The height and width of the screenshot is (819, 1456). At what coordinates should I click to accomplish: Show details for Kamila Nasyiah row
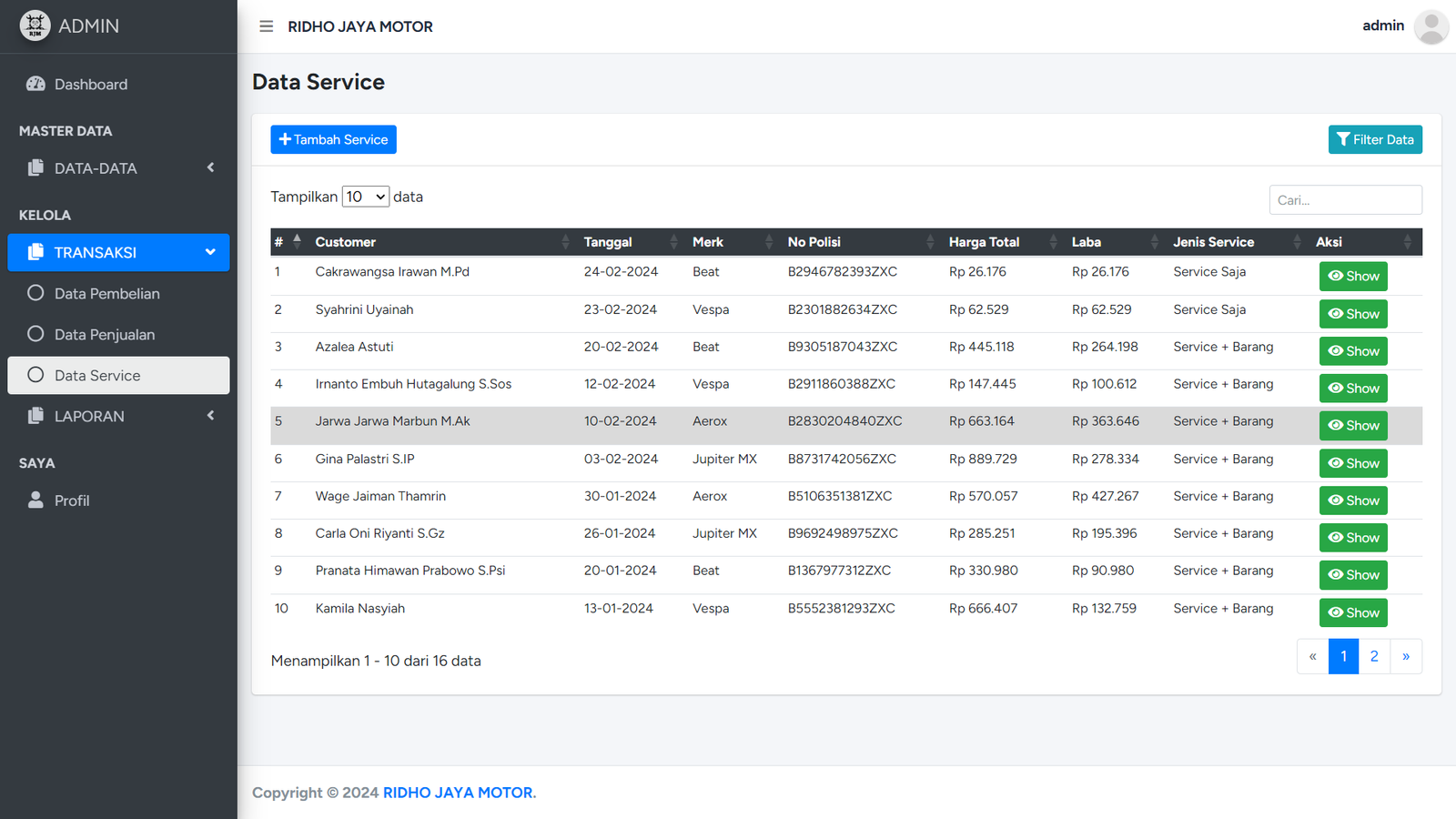pos(1352,613)
